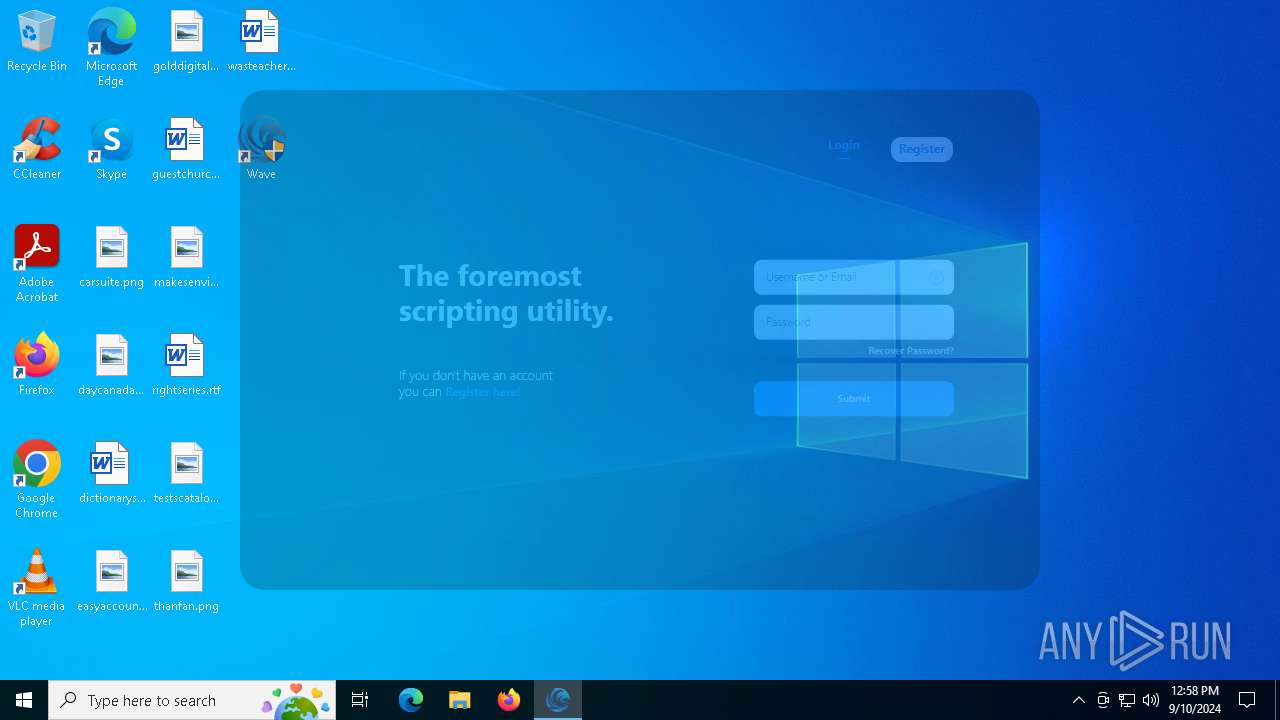Open the notification center
Image resolution: width=1280 pixels, height=720 pixels.
[1247, 700]
